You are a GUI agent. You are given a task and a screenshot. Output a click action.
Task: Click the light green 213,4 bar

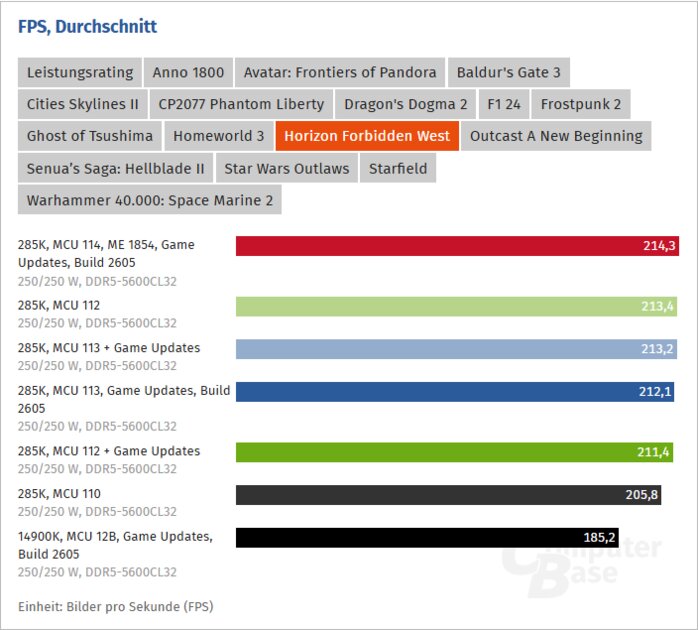(456, 306)
